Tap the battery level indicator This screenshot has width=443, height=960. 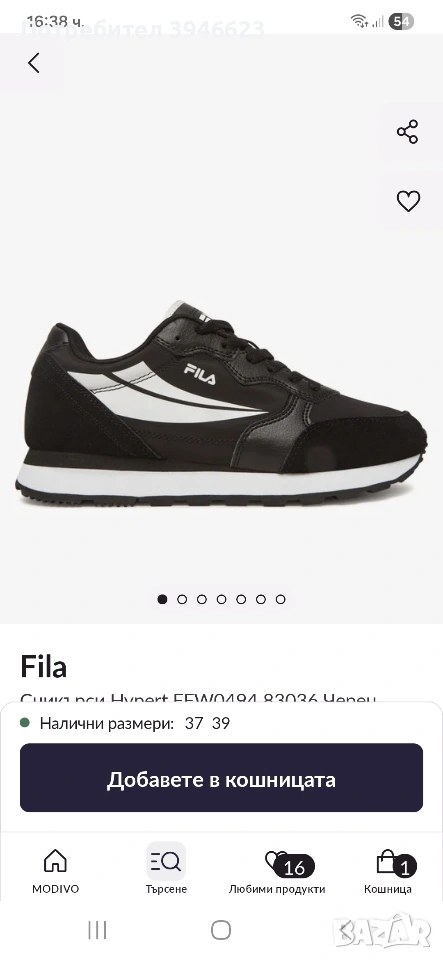[x=401, y=21]
